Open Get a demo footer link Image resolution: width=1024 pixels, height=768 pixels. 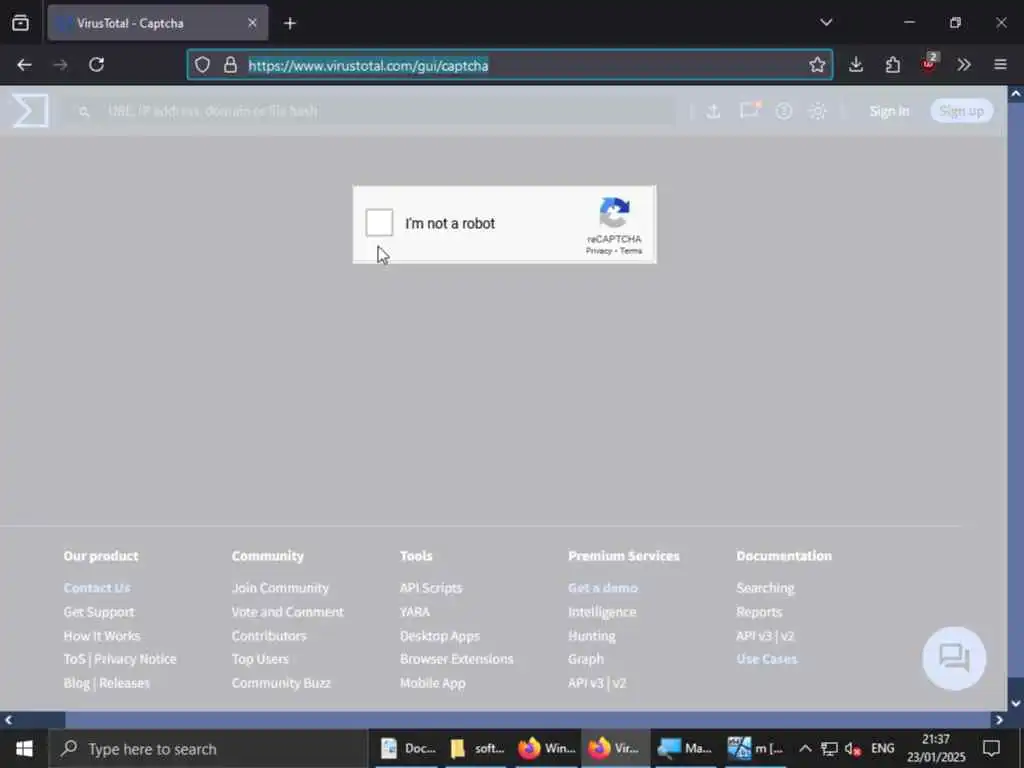click(603, 588)
